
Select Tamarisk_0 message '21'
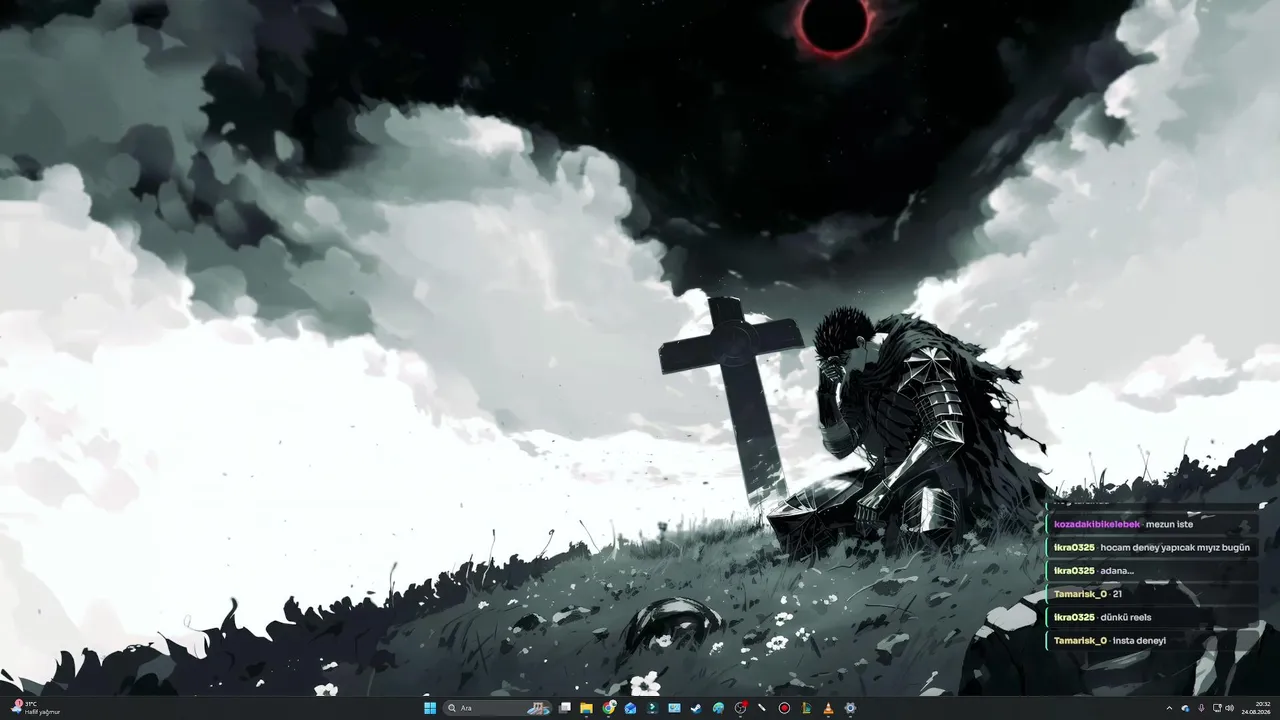coord(1152,594)
